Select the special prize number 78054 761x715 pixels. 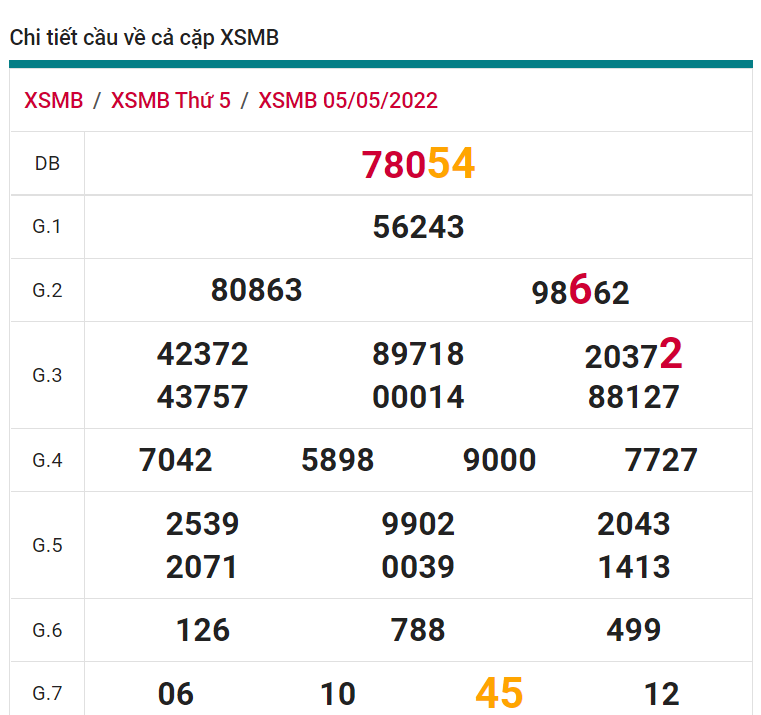click(418, 164)
